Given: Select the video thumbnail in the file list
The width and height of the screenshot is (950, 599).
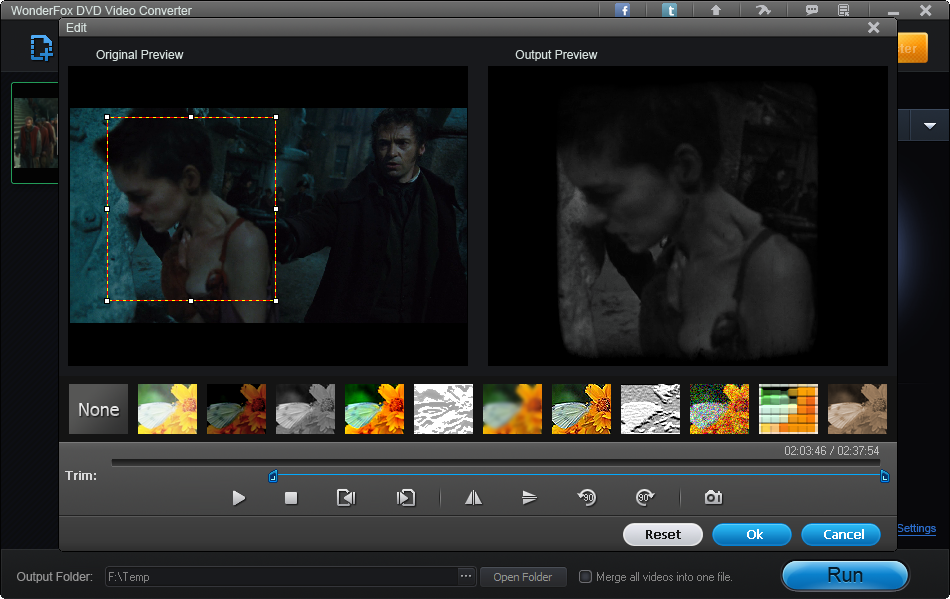Looking at the screenshot, I should coord(36,133).
